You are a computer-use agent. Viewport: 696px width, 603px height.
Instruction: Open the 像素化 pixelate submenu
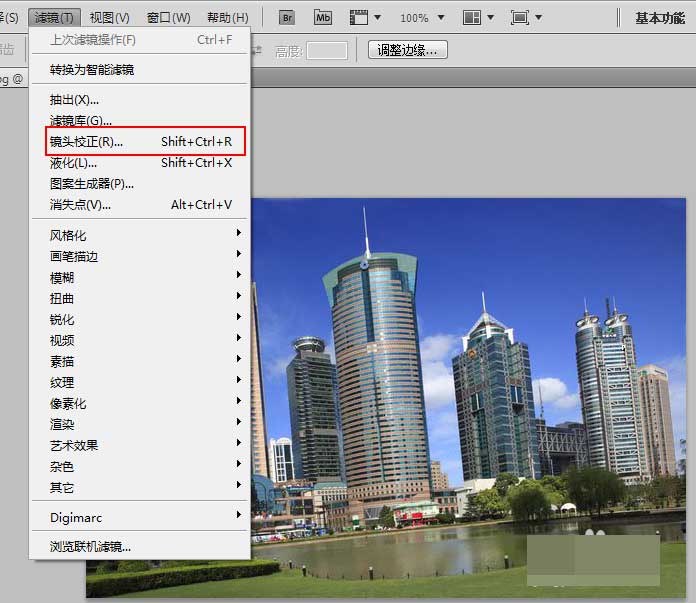(139, 404)
